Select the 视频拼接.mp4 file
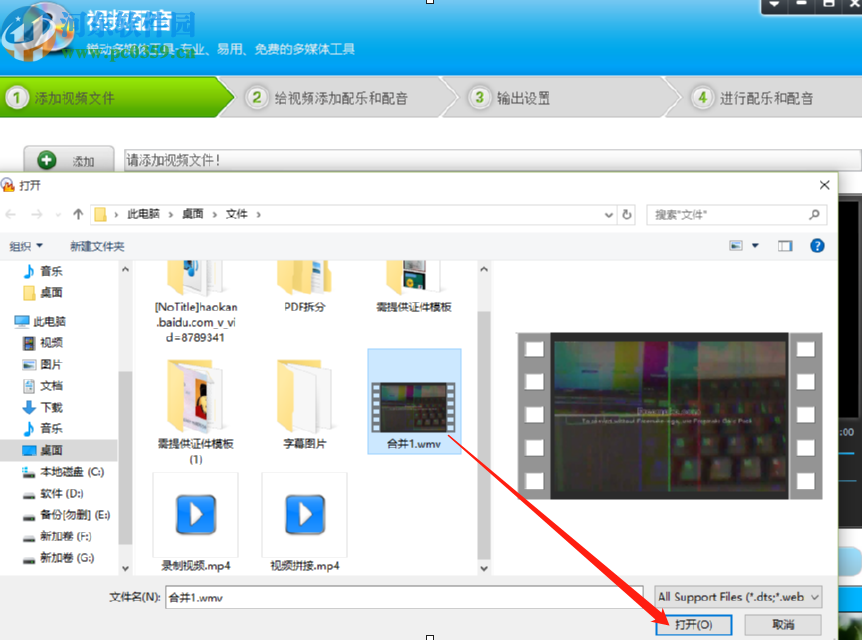Image resolution: width=862 pixels, height=640 pixels. click(x=305, y=522)
